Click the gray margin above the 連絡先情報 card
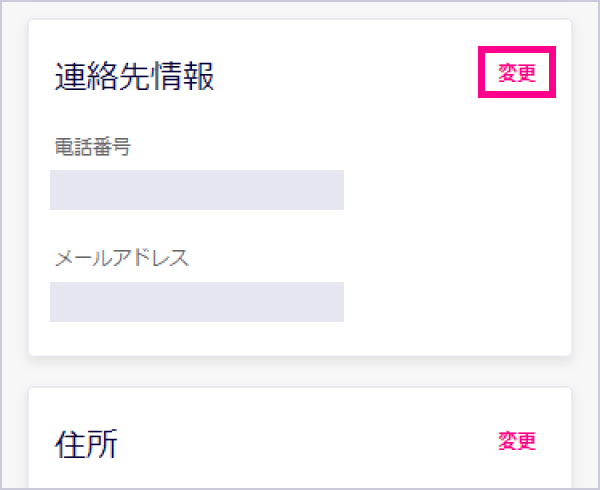Viewport: 600px width, 490px height. coord(300,10)
